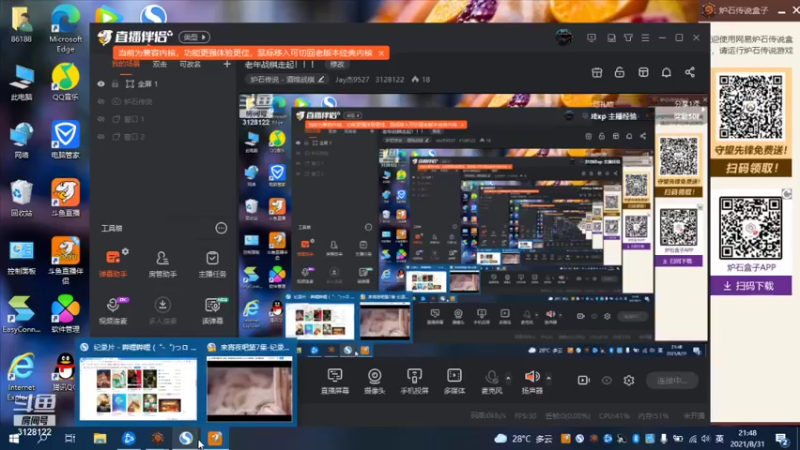Toggle the preview eye icon beside record

[x=606, y=380]
